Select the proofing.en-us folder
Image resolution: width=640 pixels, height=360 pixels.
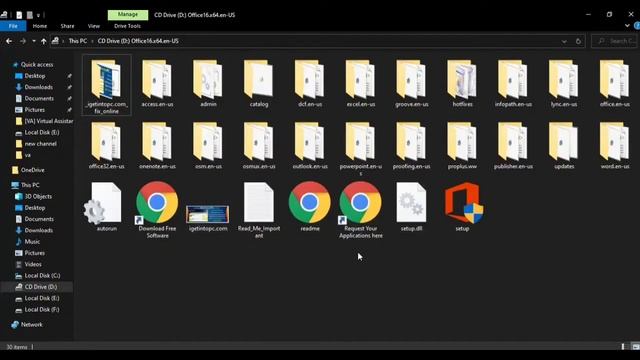(411, 146)
